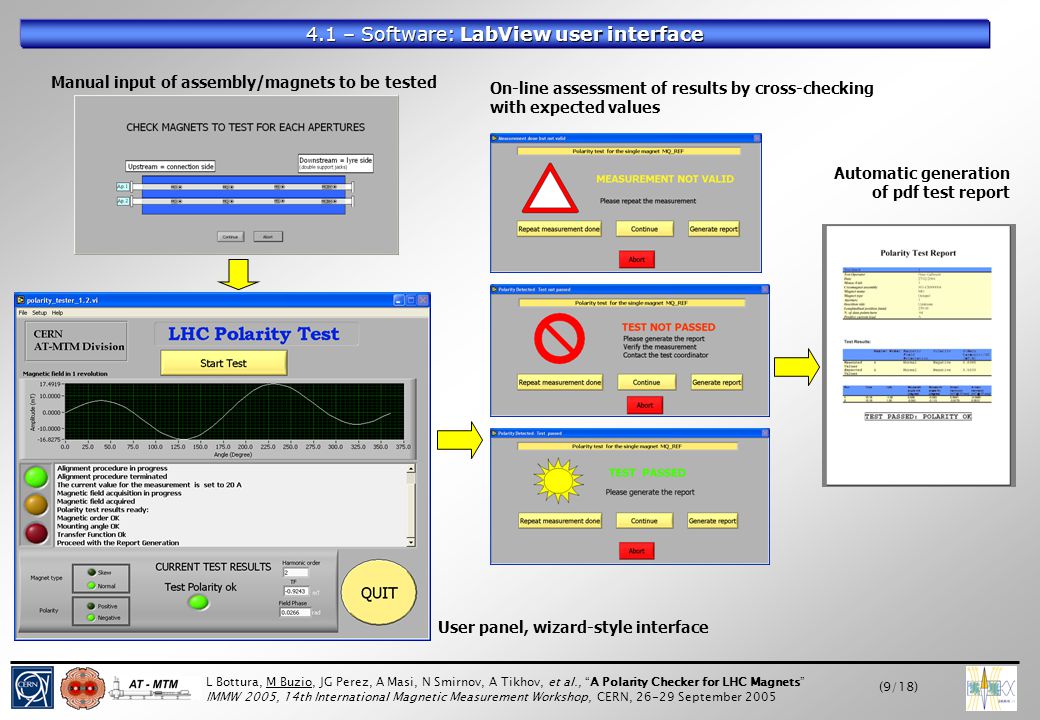
Task: Click Abort in the Check Magnets panel
Action: point(268,237)
